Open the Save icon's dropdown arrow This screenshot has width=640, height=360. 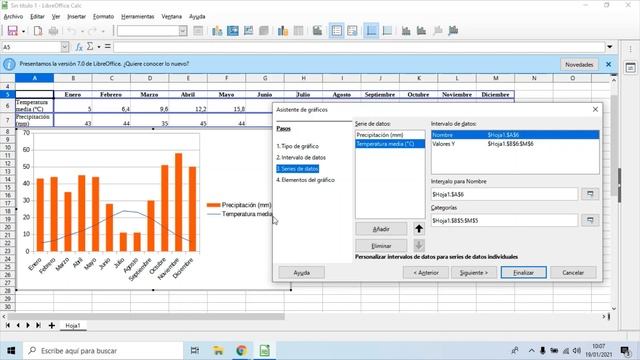coord(23,31)
